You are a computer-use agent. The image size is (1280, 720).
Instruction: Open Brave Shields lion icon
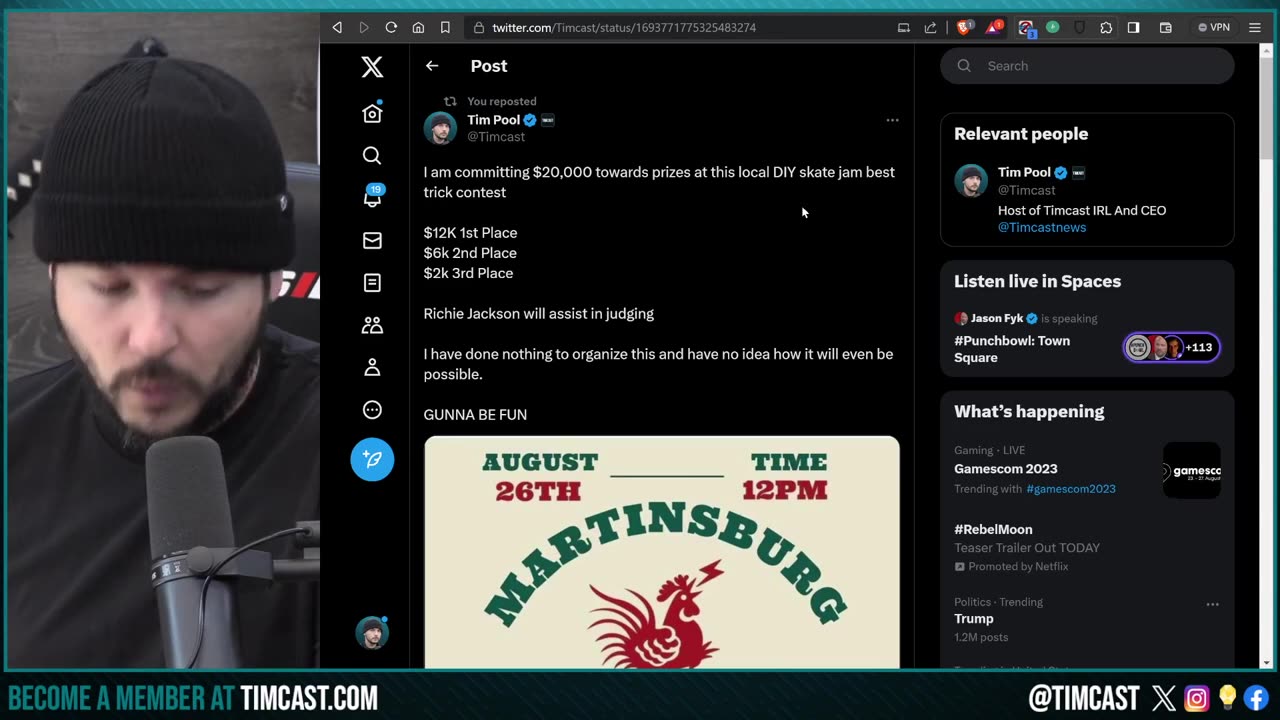point(964,28)
